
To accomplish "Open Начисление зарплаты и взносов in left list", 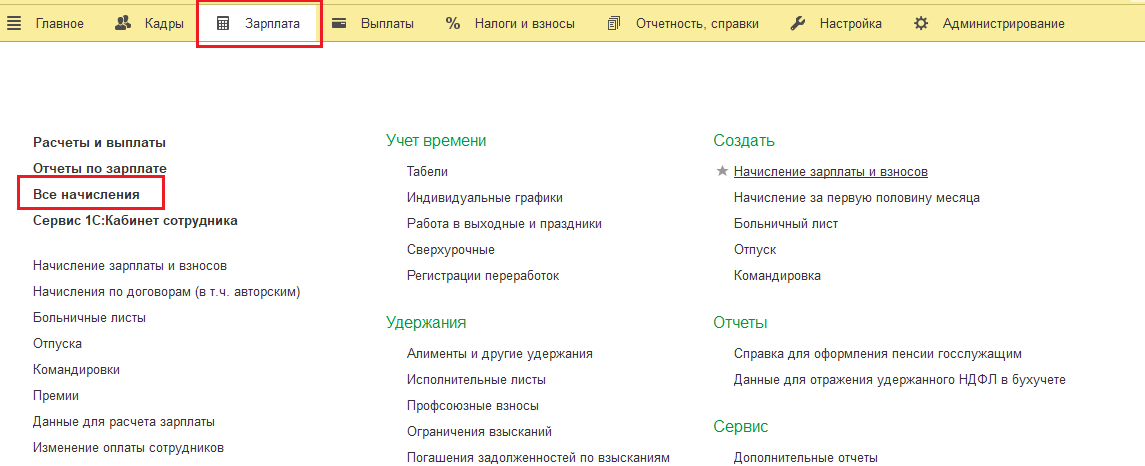I will coord(130,266).
